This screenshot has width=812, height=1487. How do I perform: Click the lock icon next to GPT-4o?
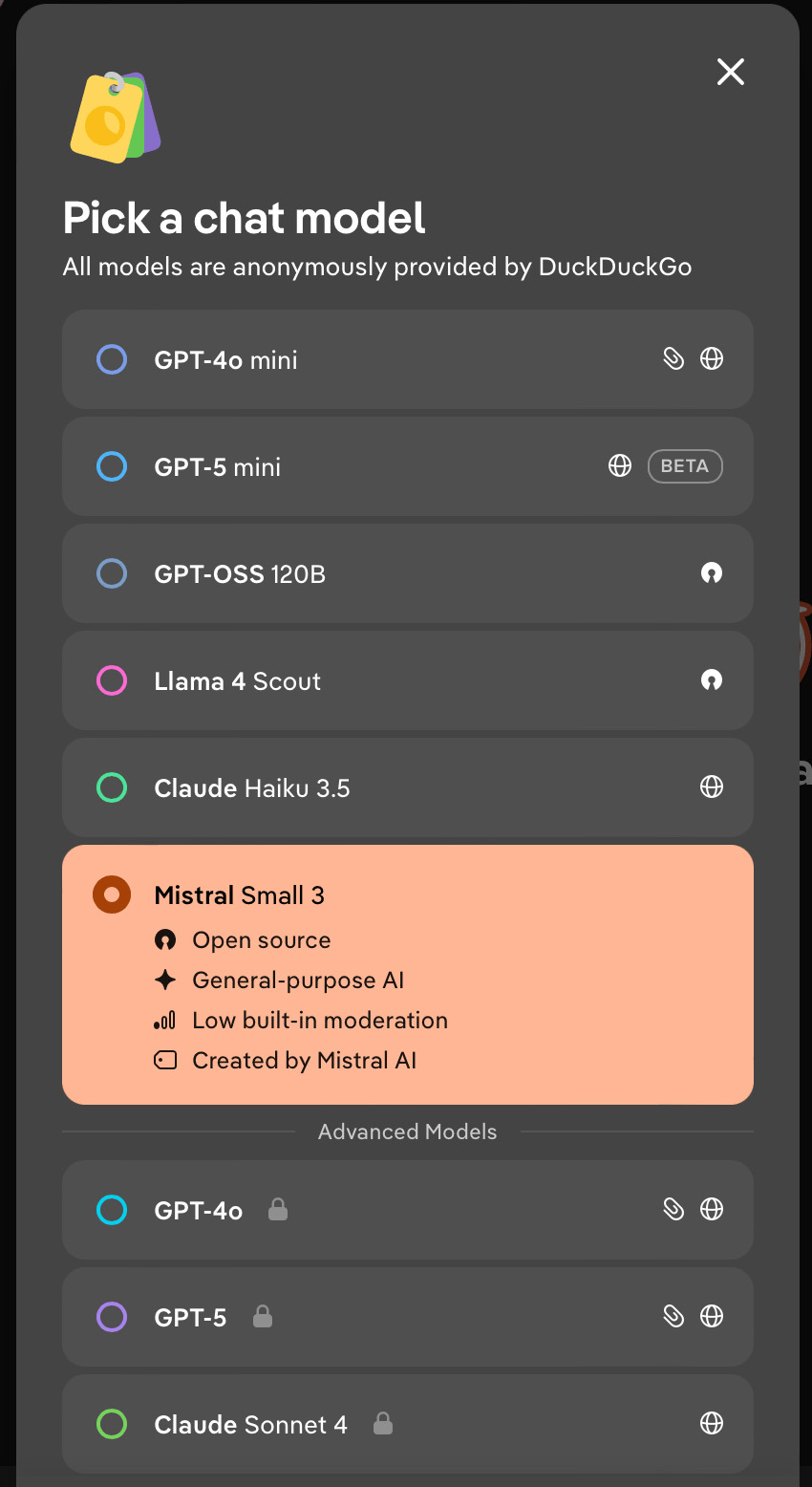point(278,1210)
